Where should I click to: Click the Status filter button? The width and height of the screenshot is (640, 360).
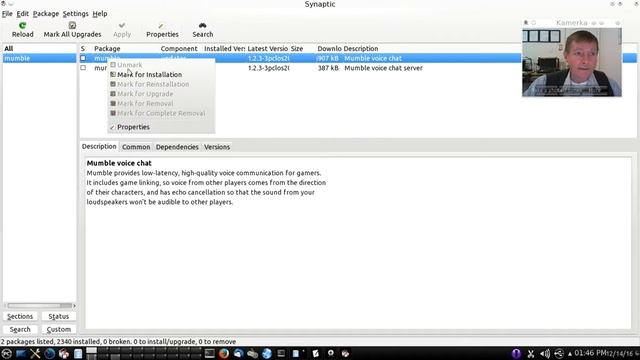(x=59, y=316)
